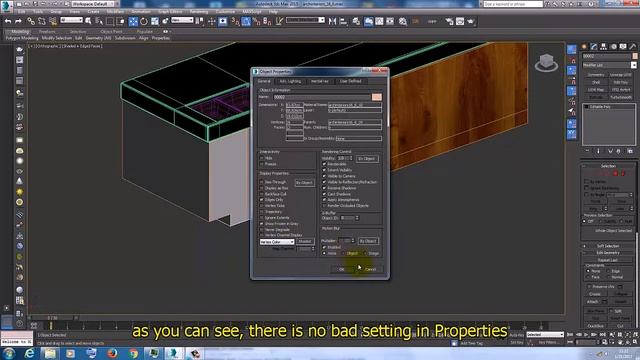Viewport: 640px width, 360px height.
Task: Open Firefox from the taskbar
Action: [x=112, y=353]
